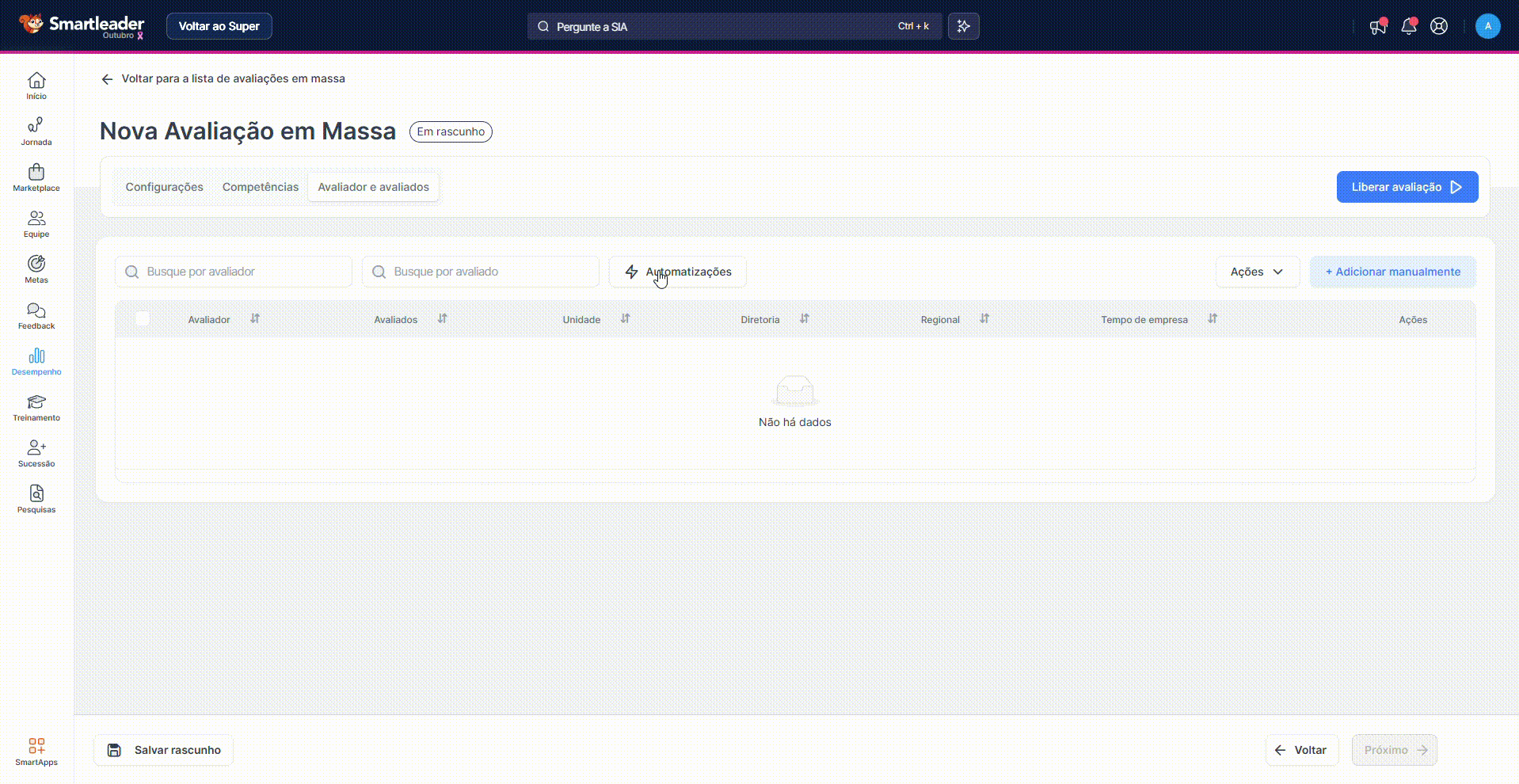1519x784 pixels.
Task: Click the notifications bell icon
Action: pyautogui.click(x=1408, y=26)
